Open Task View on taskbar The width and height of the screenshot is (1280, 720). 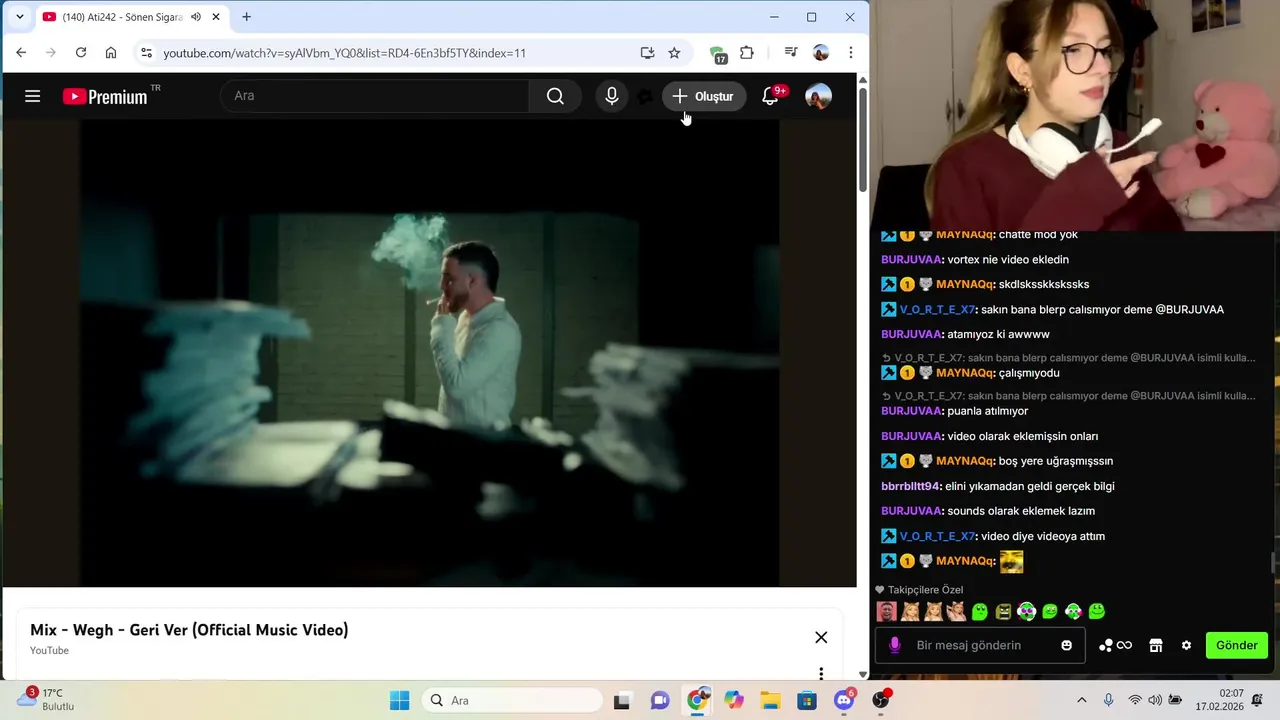[x=621, y=700]
